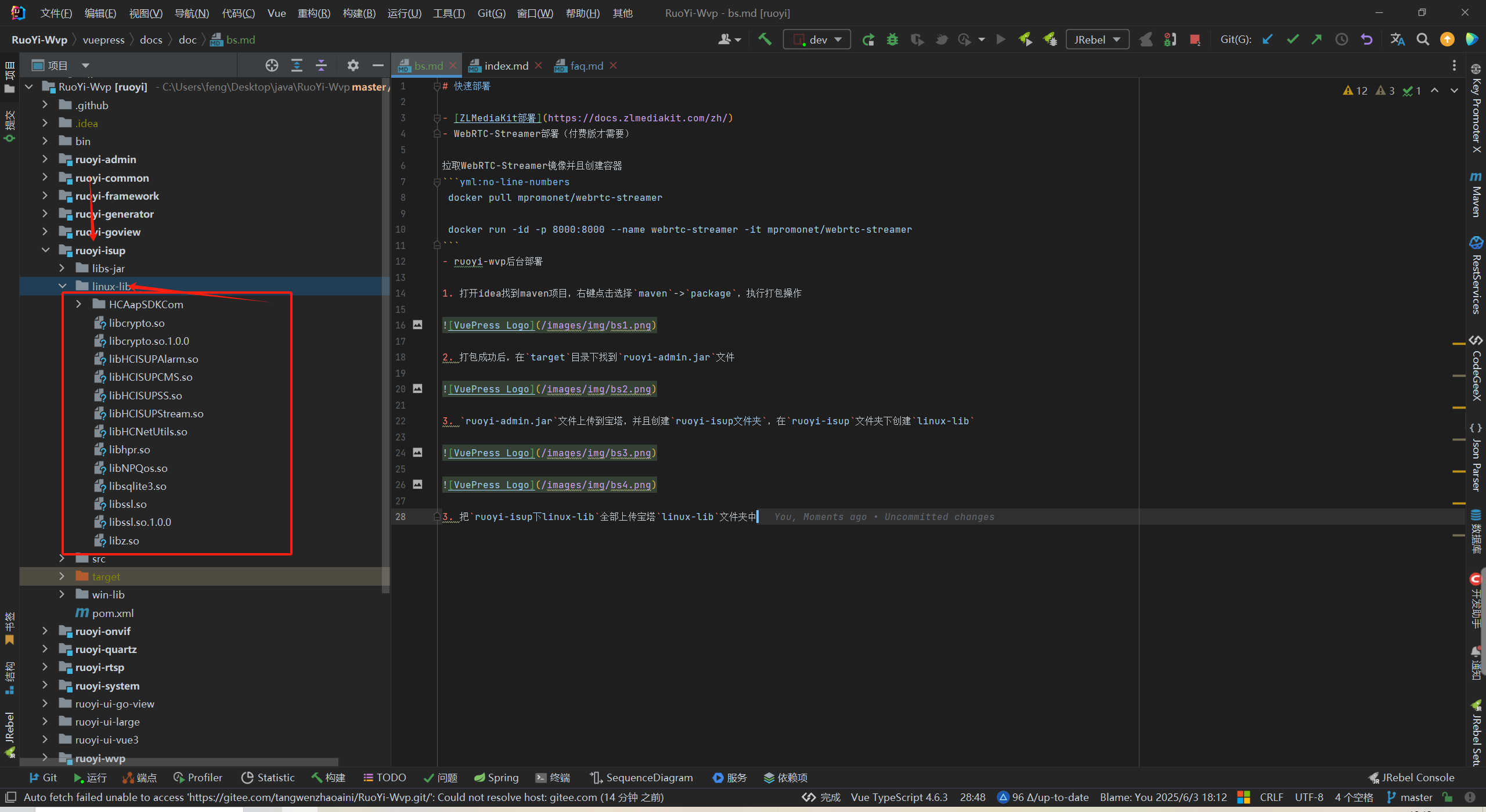Open the Spring tool window
Viewport: 1486px width, 812px height.
pyautogui.click(x=496, y=778)
